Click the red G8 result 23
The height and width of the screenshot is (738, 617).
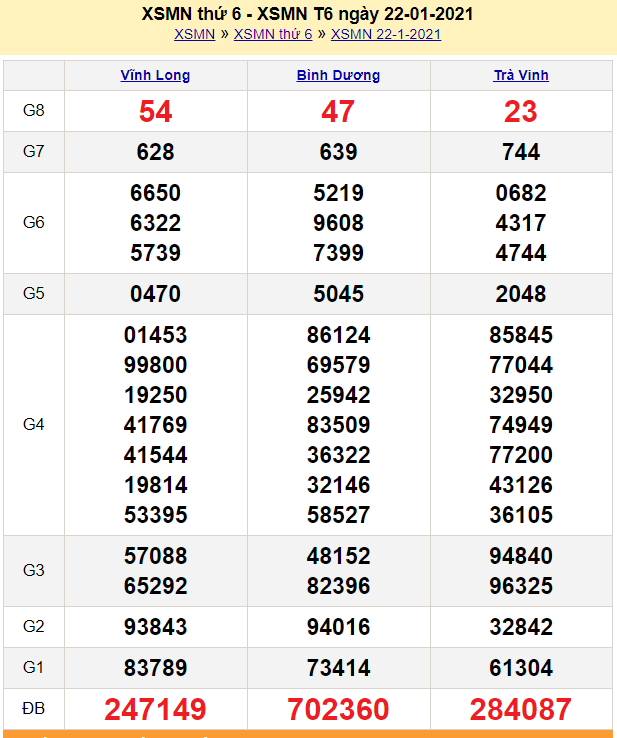click(521, 112)
